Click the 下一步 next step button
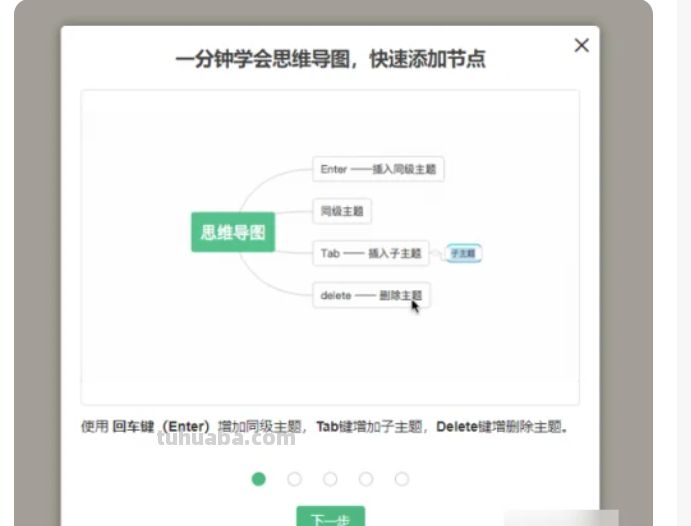Screen dimensions: 691x526 [331, 516]
